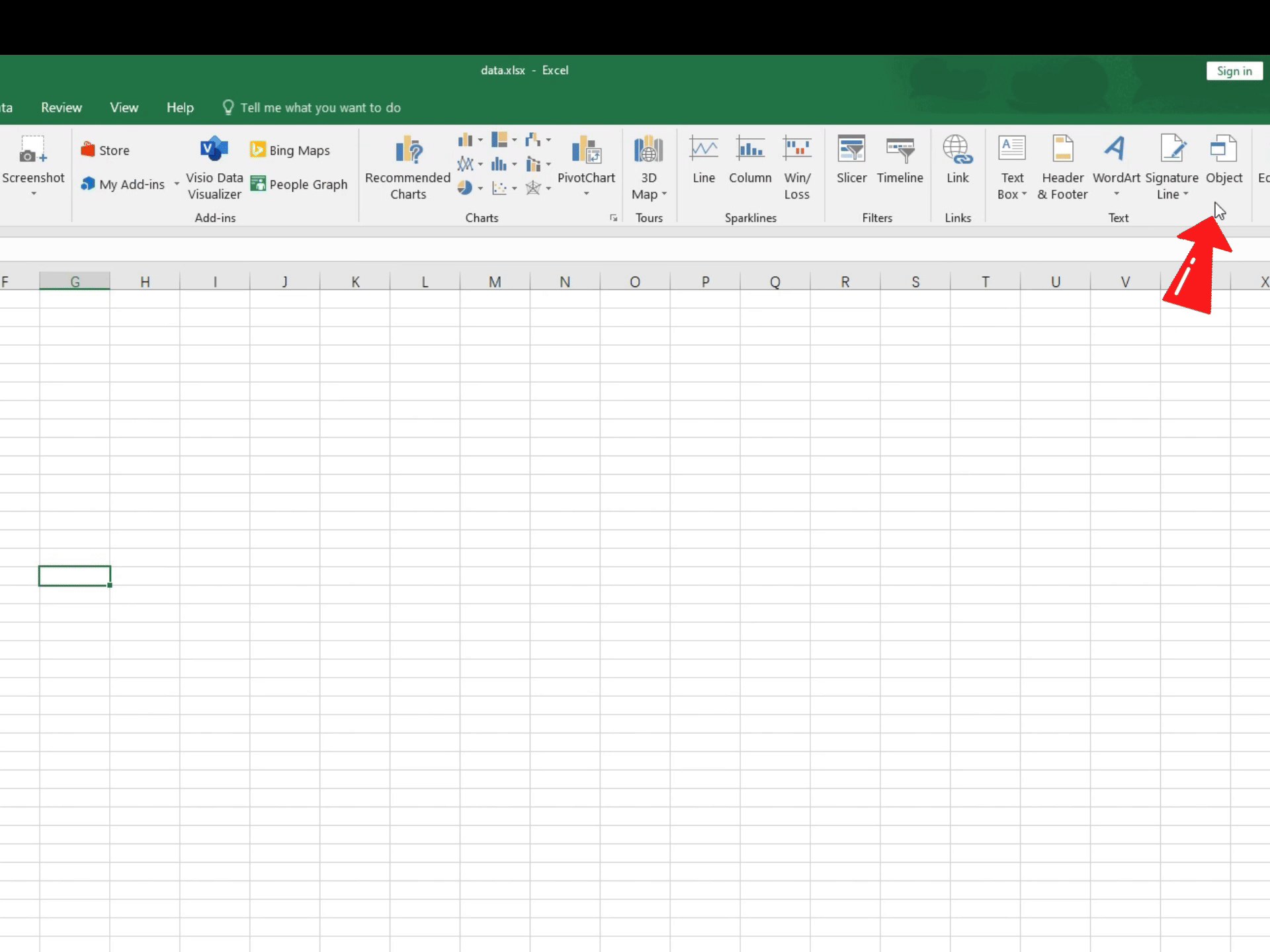Click the Recommended Charts icon
This screenshot has height=952, width=1270.
pyautogui.click(x=408, y=151)
